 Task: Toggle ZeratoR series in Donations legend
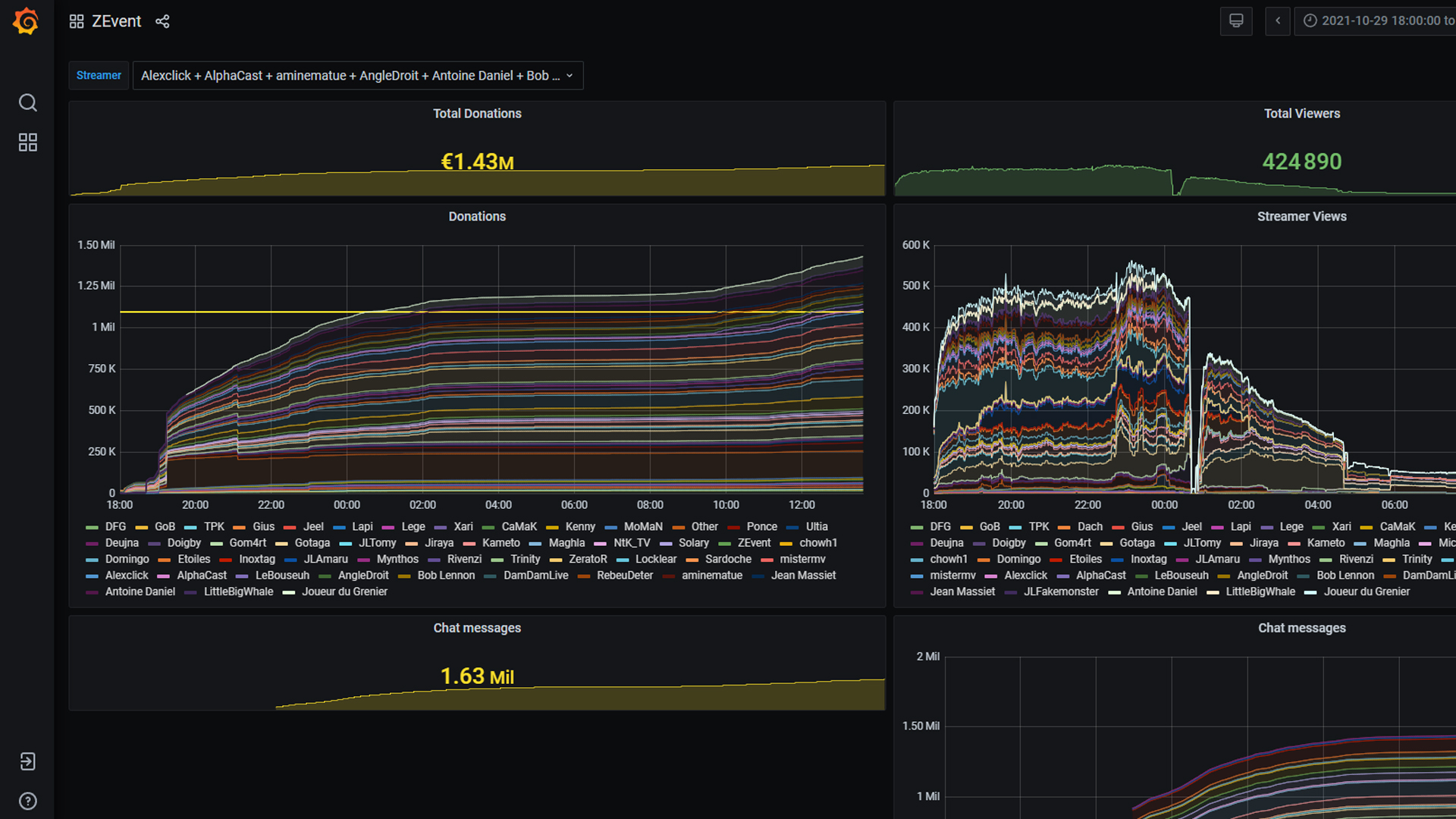click(x=588, y=559)
